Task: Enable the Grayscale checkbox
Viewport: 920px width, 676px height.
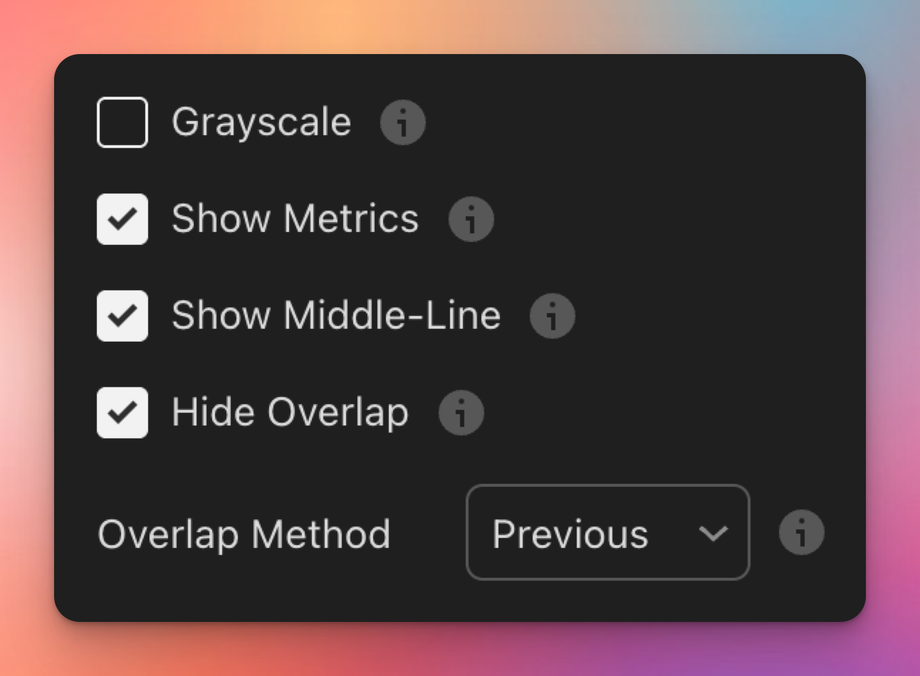Action: [122, 123]
